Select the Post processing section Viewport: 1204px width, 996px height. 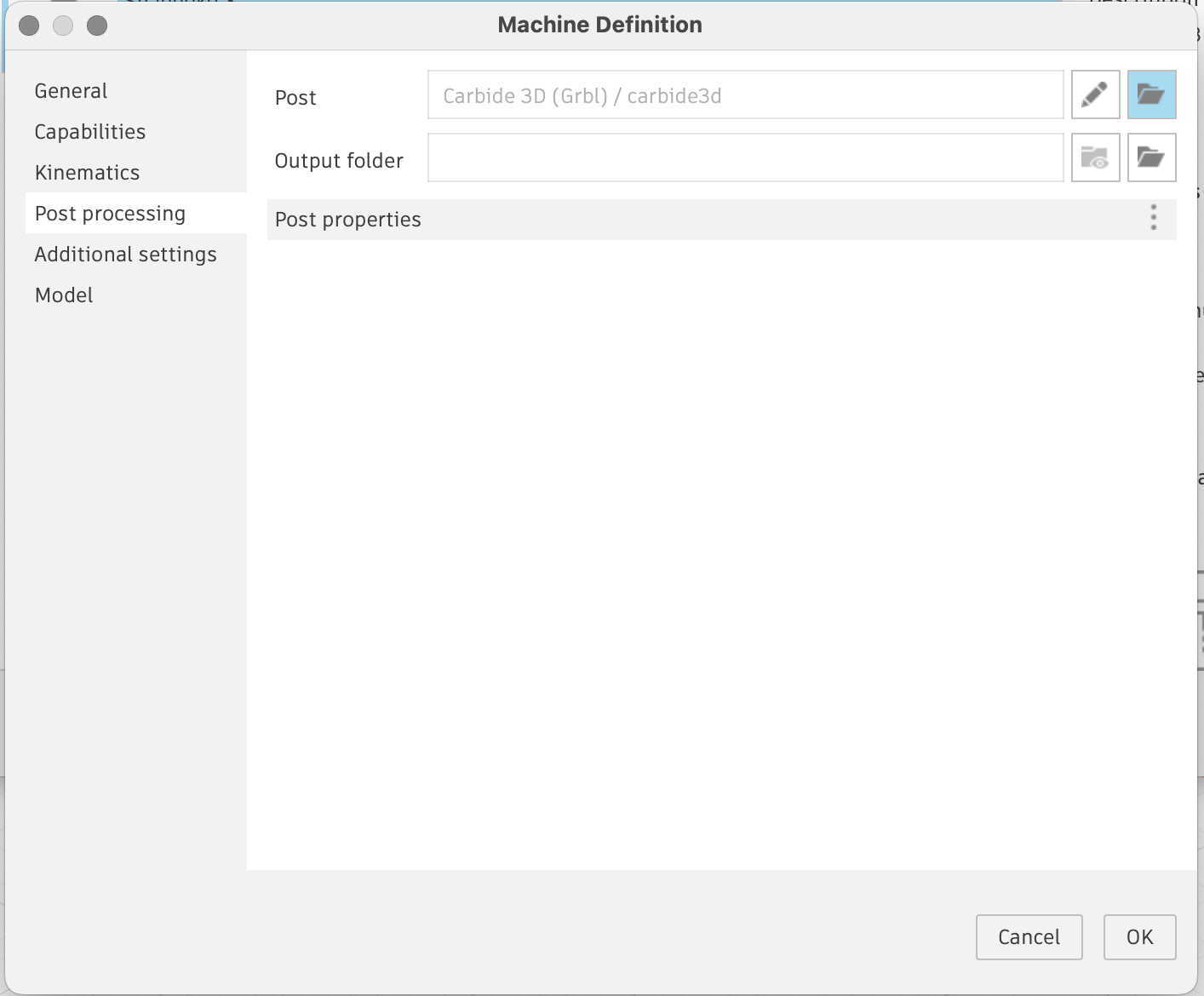[x=136, y=213]
